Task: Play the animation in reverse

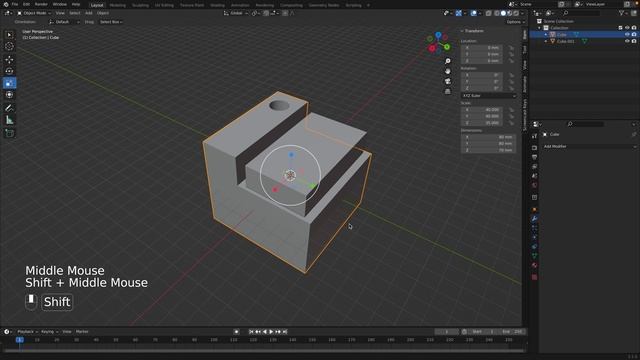Action: pyautogui.click(x=265, y=332)
